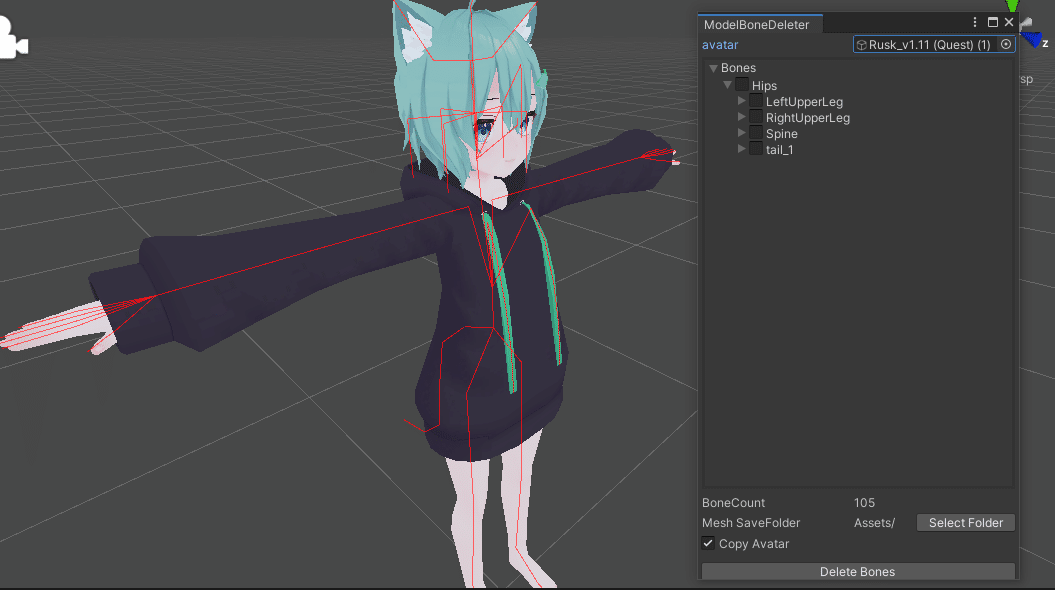The height and width of the screenshot is (590, 1055).
Task: Open the avatar object picker circle
Action: 1006,44
